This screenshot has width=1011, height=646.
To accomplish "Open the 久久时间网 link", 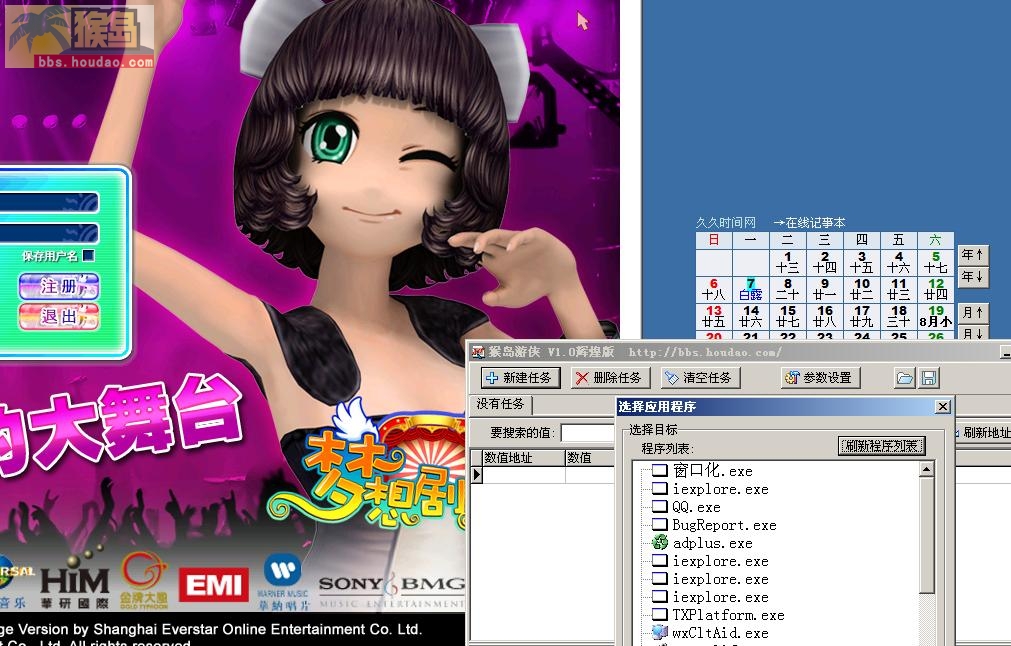I will point(725,222).
